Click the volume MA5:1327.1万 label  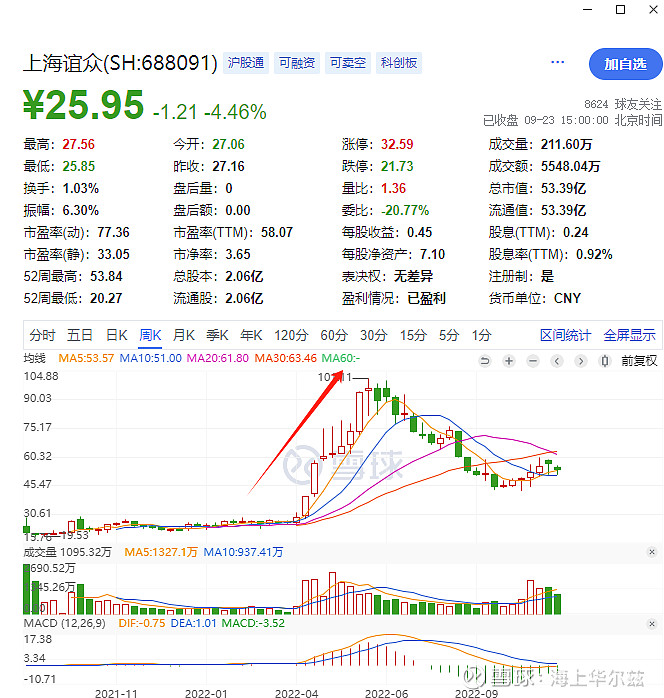pyautogui.click(x=161, y=552)
